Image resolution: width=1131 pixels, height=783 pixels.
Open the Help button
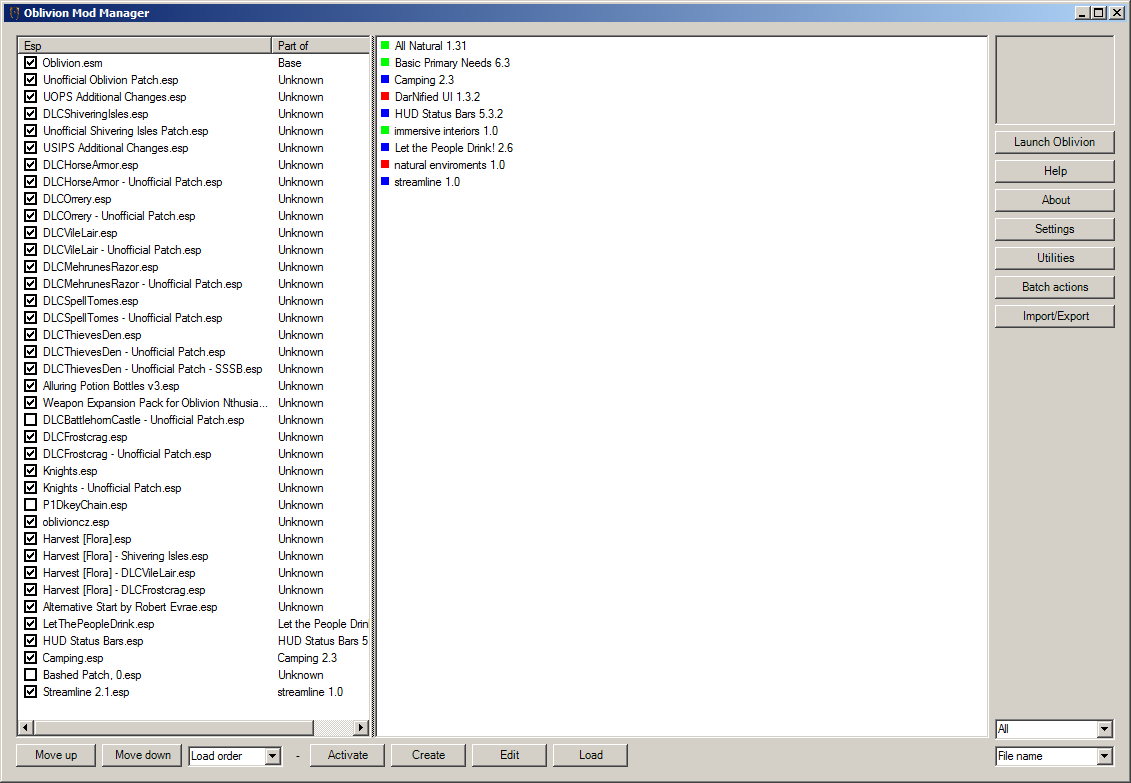click(x=1055, y=171)
